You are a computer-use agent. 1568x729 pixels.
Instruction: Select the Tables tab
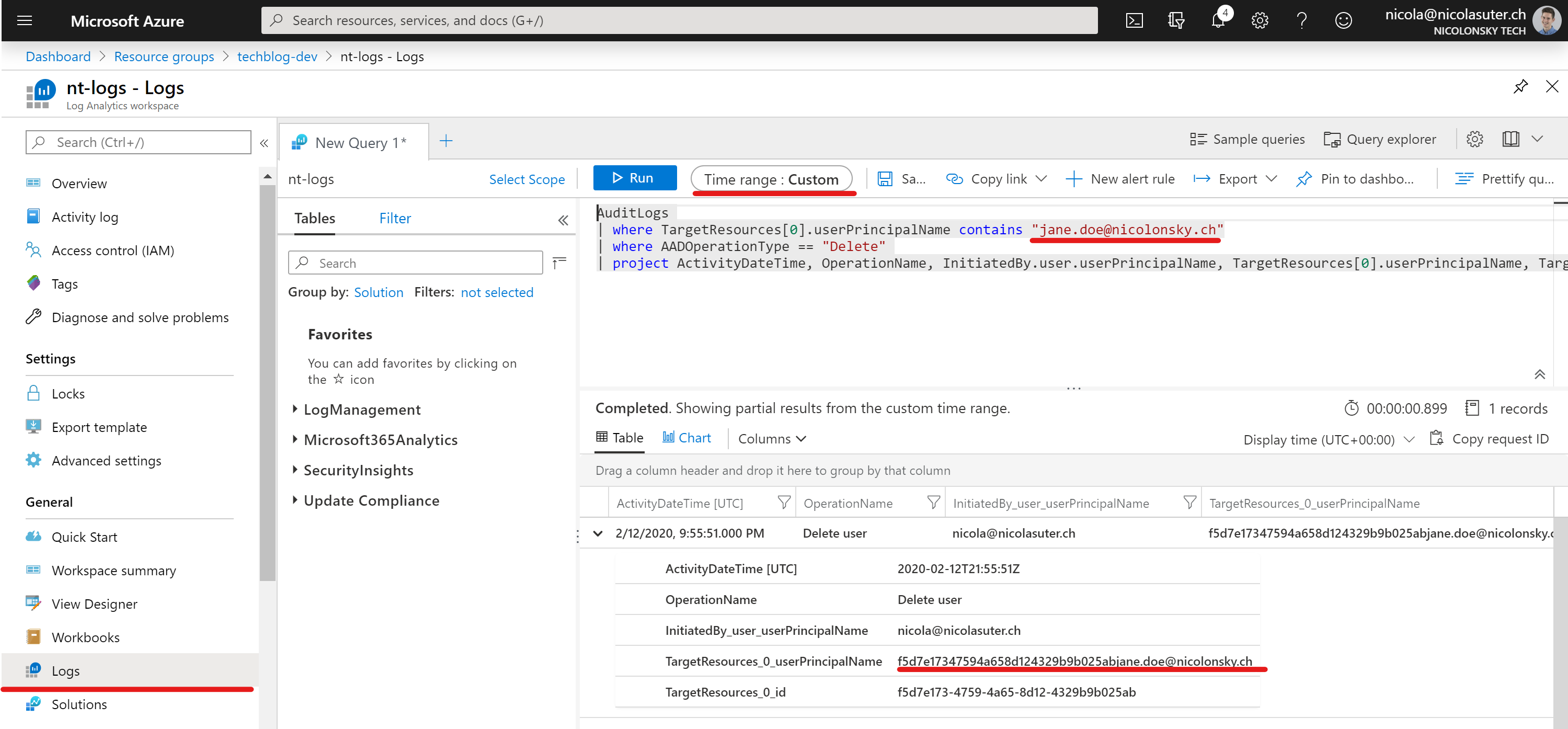(315, 218)
